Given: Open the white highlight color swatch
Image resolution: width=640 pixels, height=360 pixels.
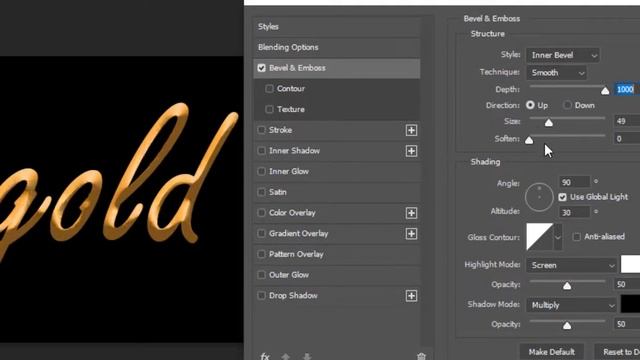Looking at the screenshot, I should (x=630, y=264).
